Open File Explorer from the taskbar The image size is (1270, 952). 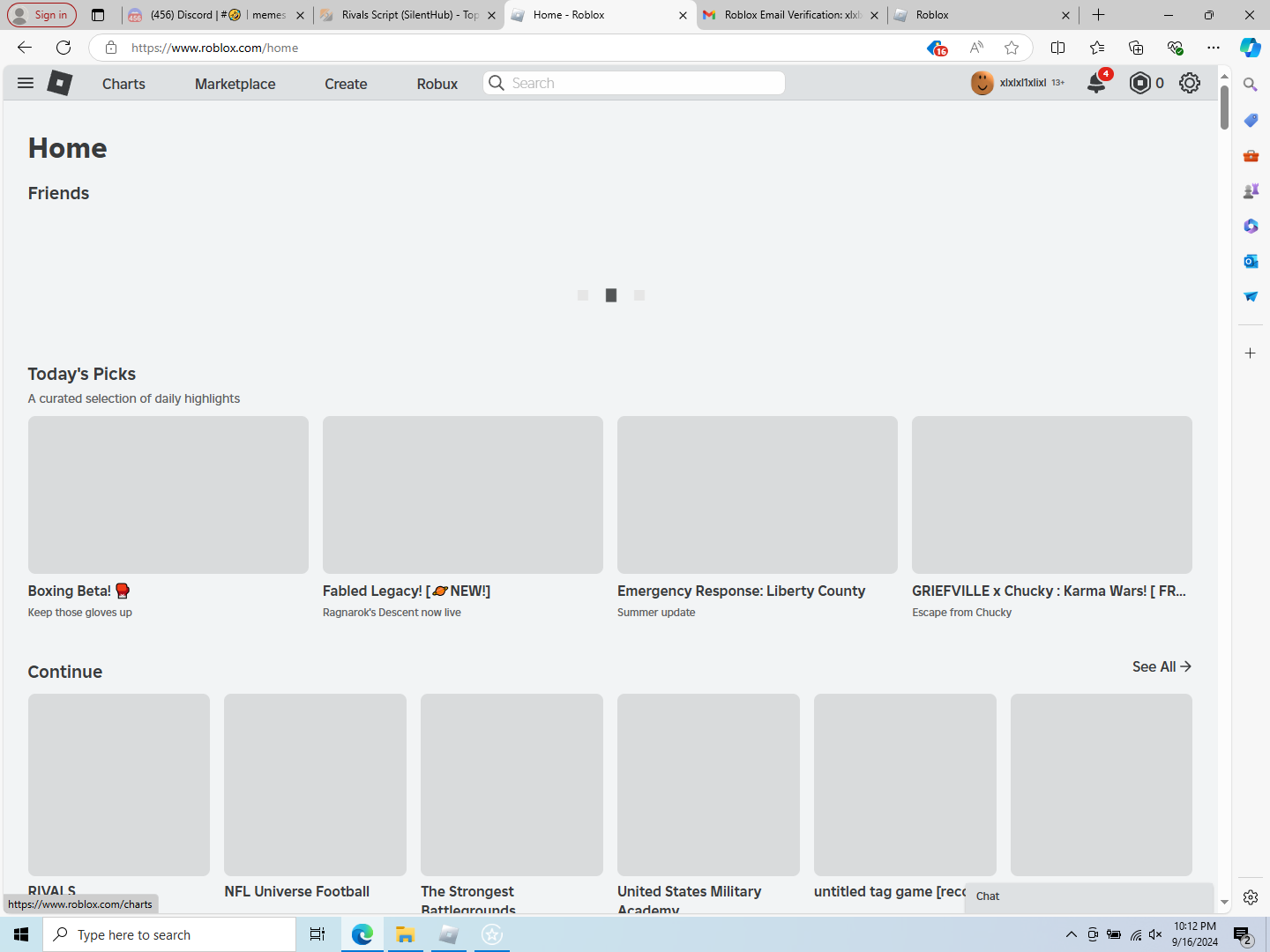405,934
